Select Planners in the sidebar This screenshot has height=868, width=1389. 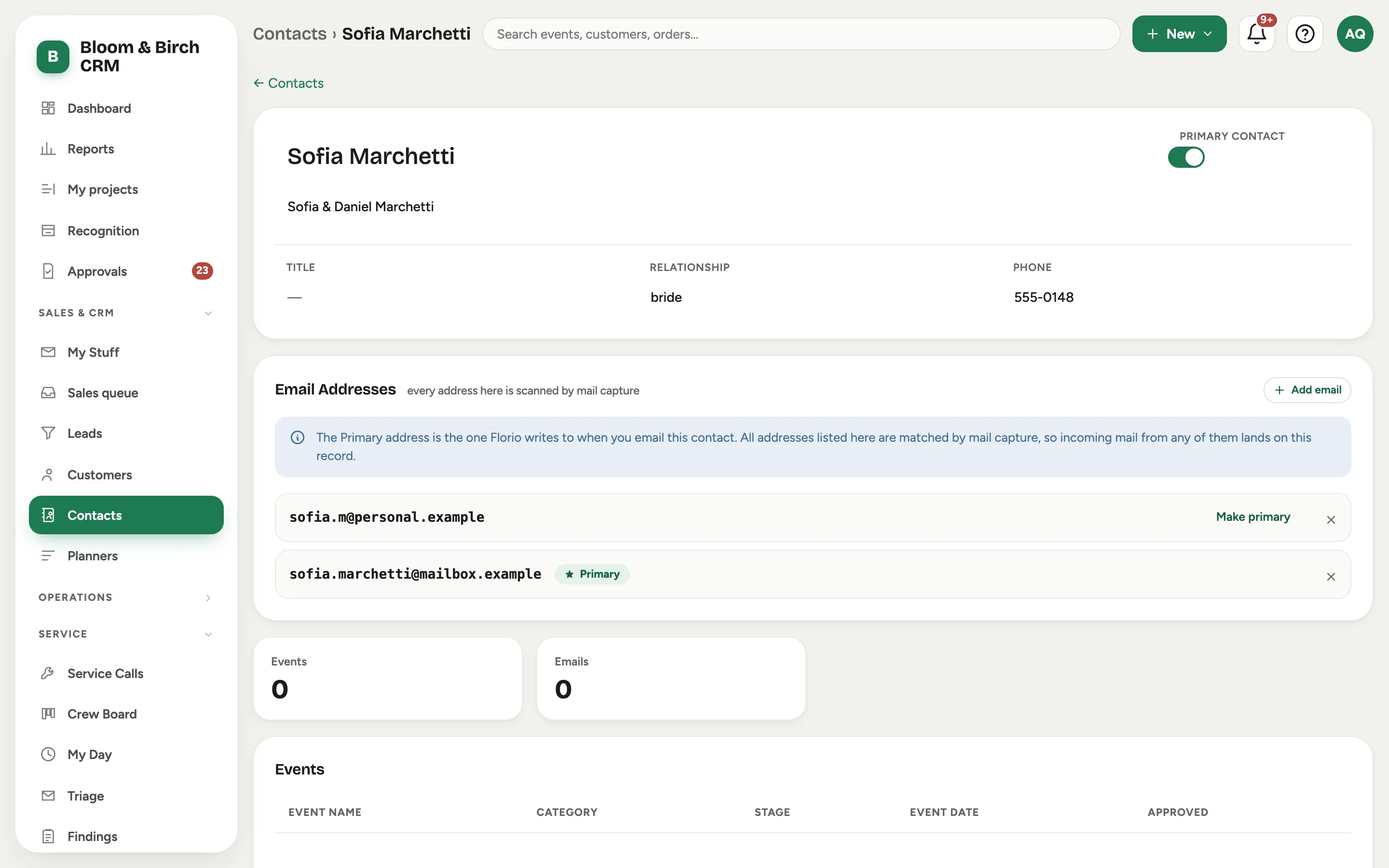(x=126, y=556)
